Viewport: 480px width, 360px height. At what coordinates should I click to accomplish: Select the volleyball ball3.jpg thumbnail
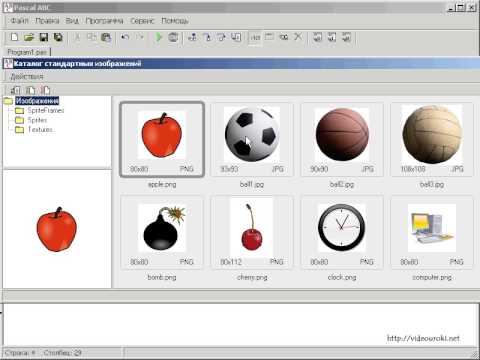coord(432,139)
